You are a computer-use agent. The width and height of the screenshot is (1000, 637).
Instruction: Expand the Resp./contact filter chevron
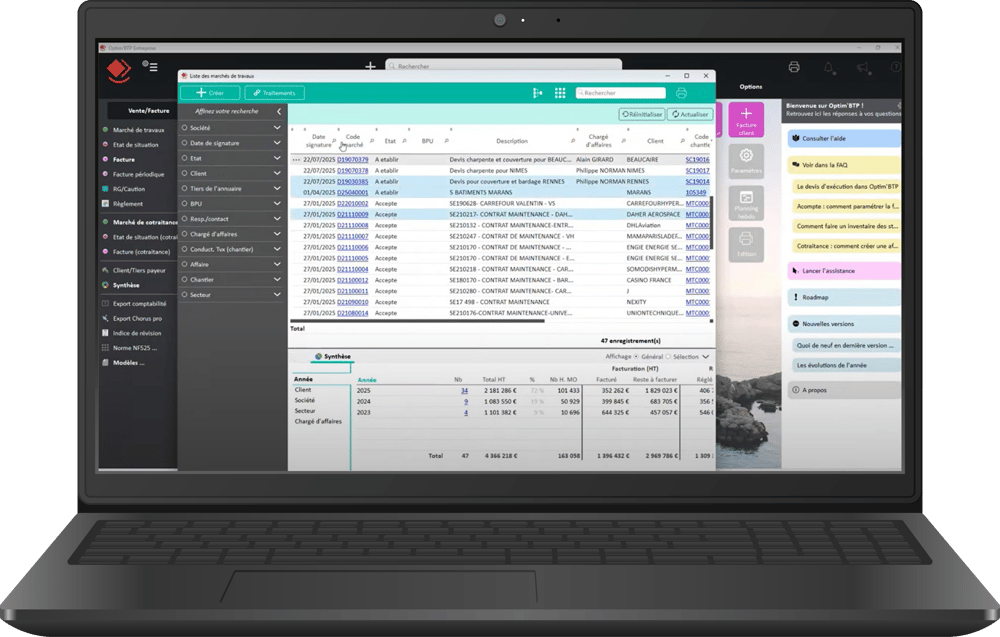(277, 219)
